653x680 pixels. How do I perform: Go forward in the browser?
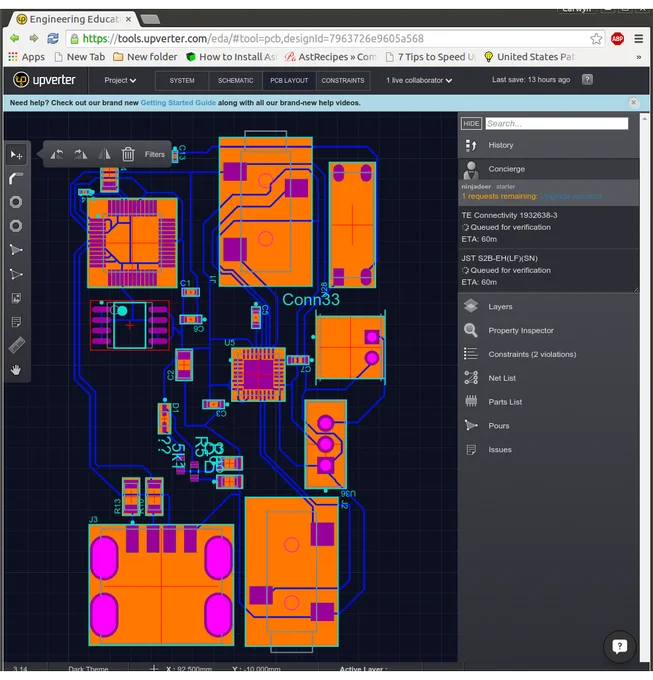pyautogui.click(x=34, y=39)
